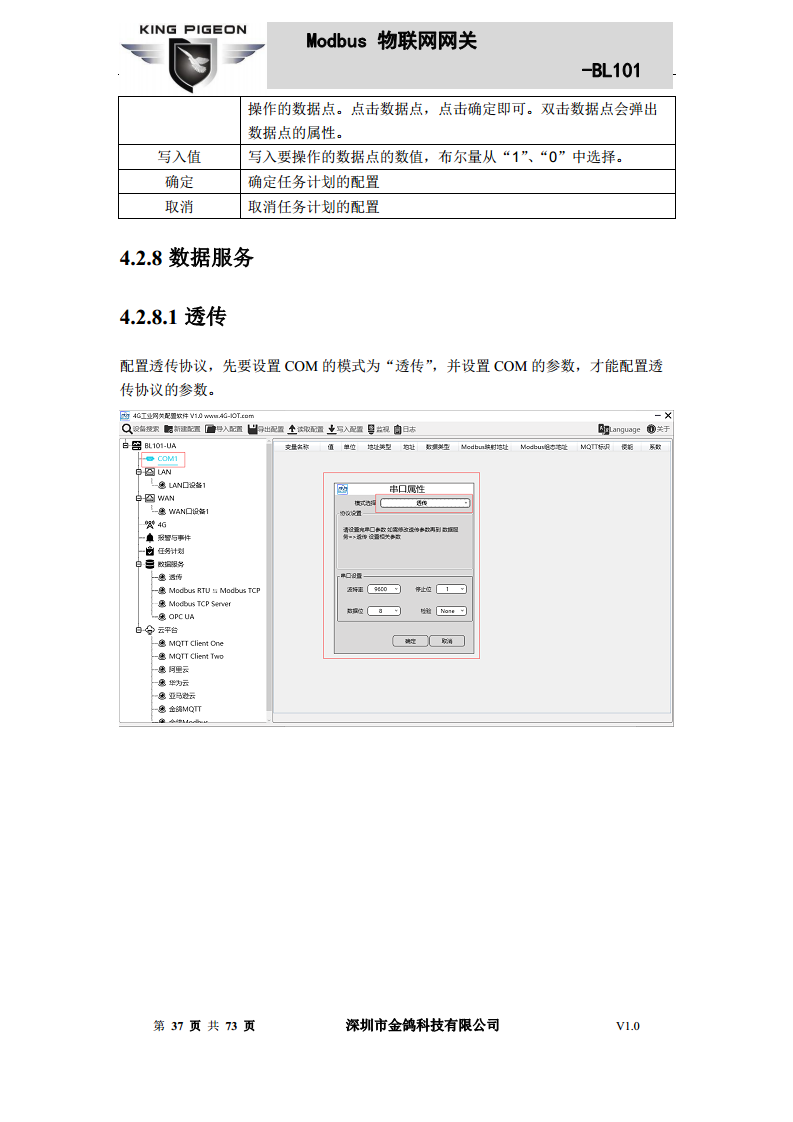Select the OPC UA node icon

pyautogui.click(x=162, y=616)
